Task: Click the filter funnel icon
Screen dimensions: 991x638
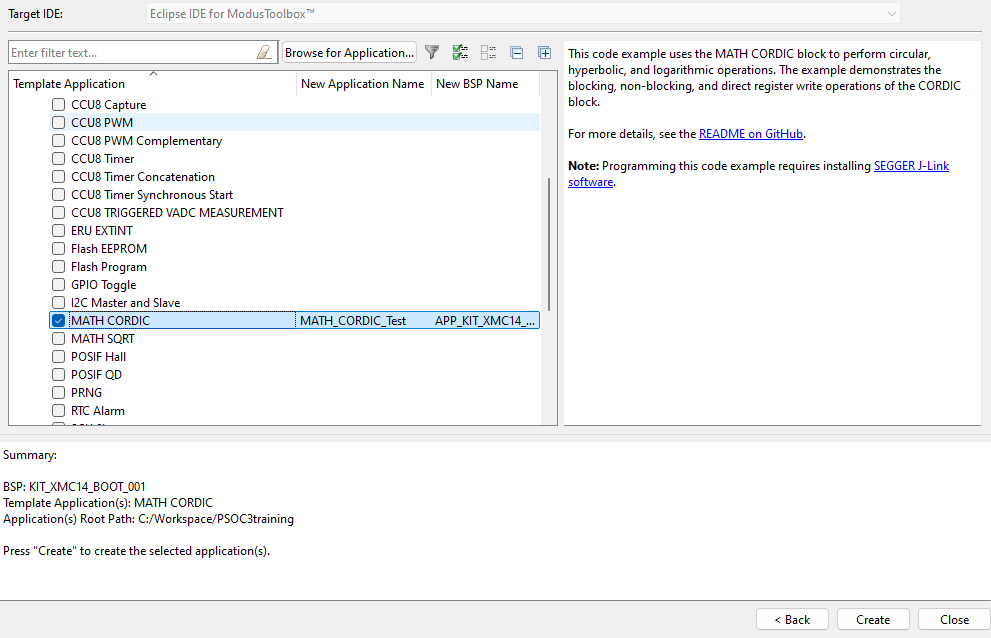Action: pos(432,52)
